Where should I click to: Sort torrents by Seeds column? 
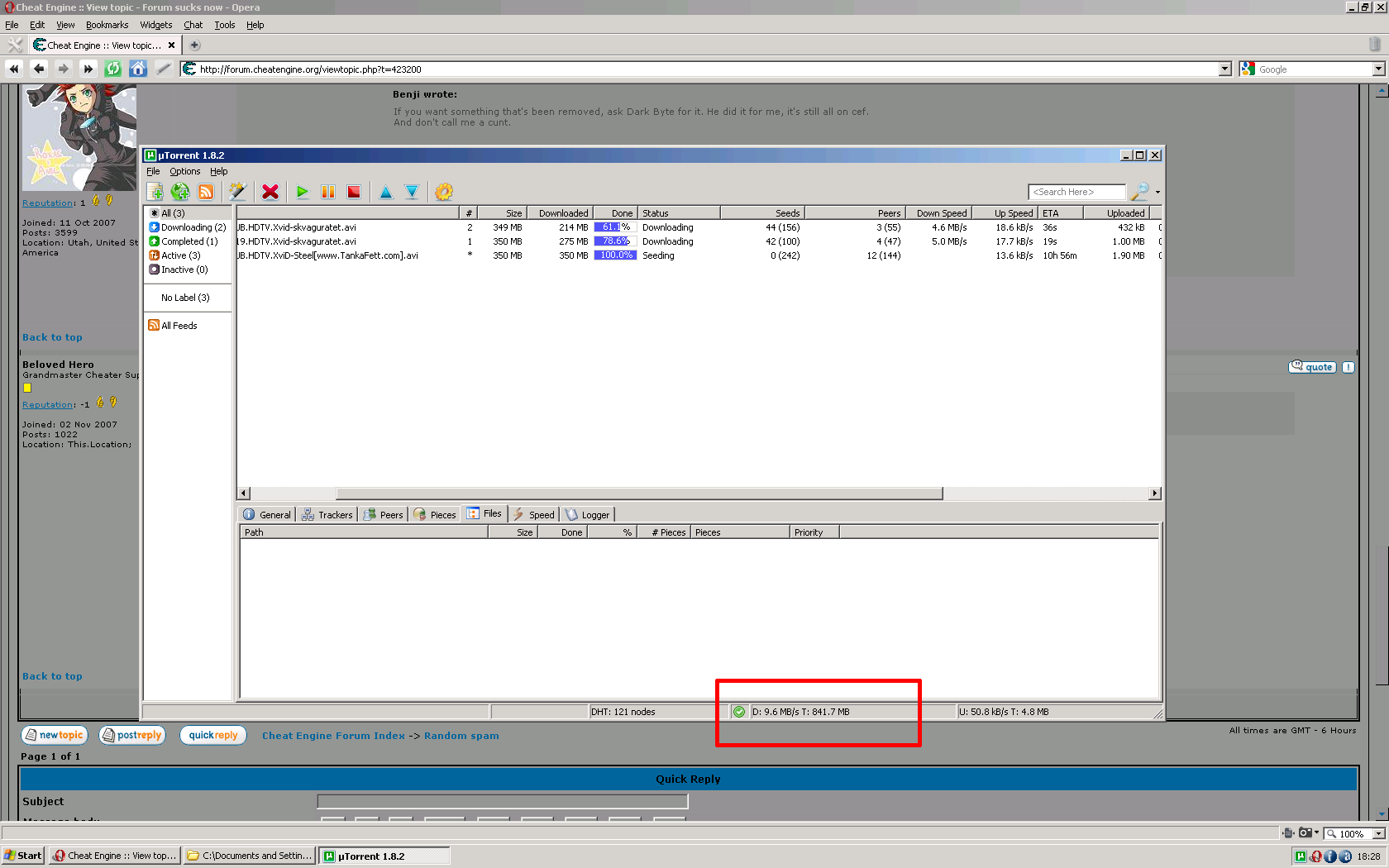click(x=762, y=213)
